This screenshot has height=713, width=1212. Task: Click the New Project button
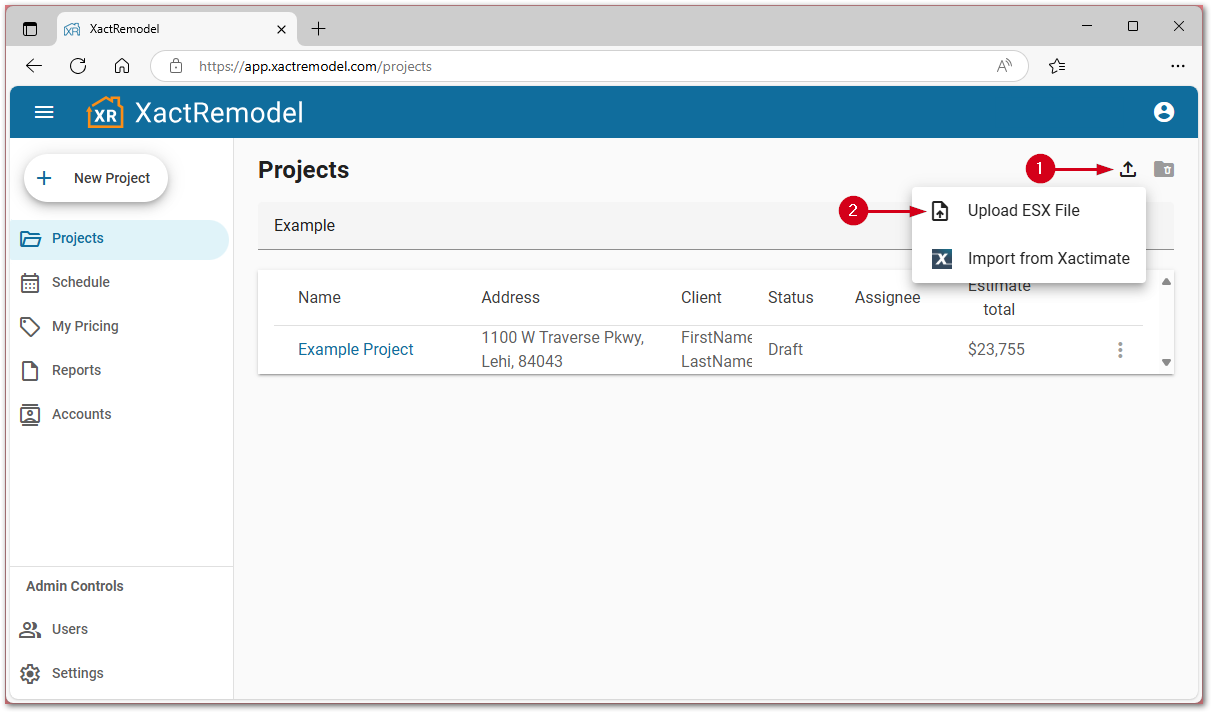point(96,178)
